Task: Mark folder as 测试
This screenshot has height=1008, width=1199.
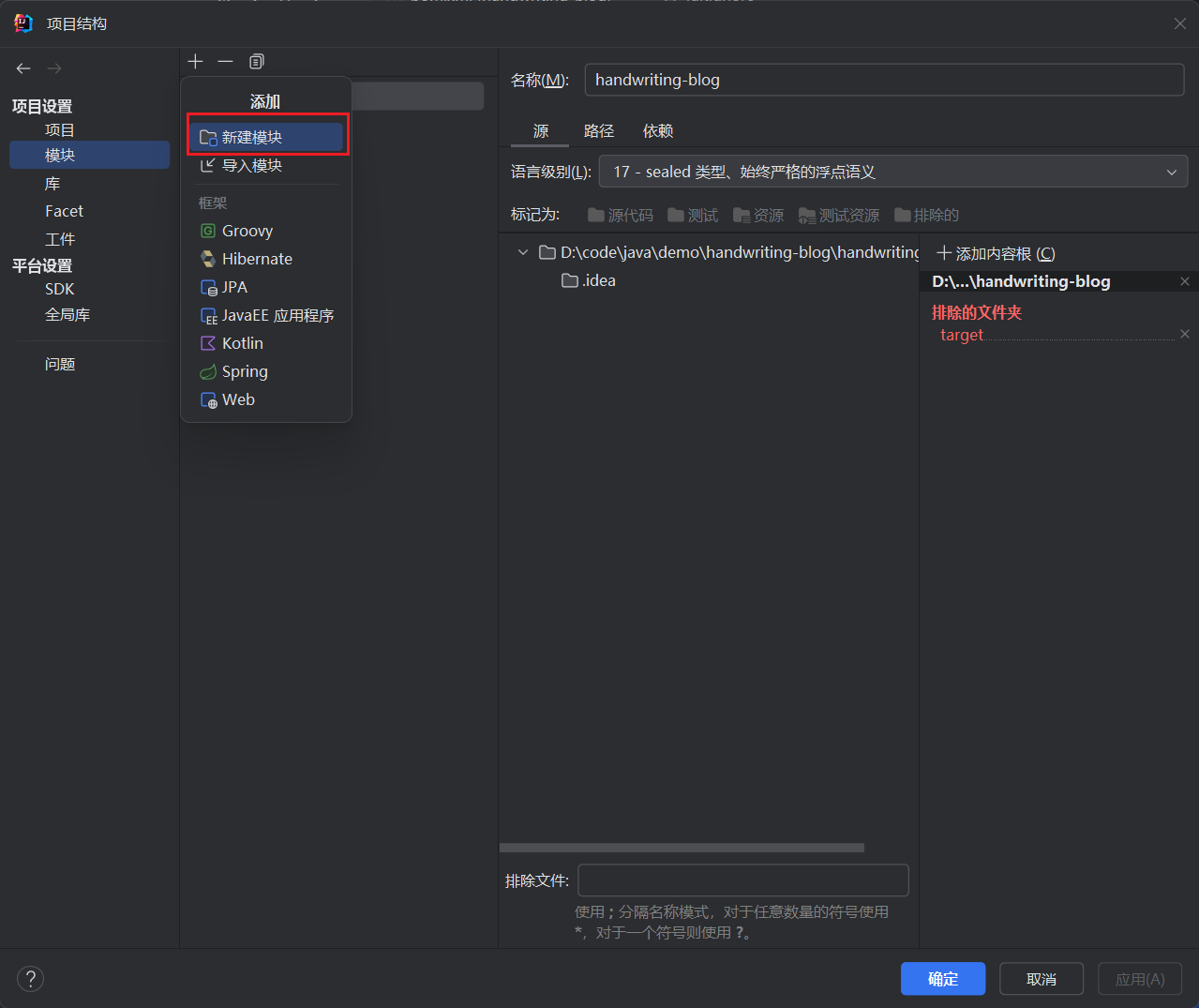Action: [x=693, y=216]
